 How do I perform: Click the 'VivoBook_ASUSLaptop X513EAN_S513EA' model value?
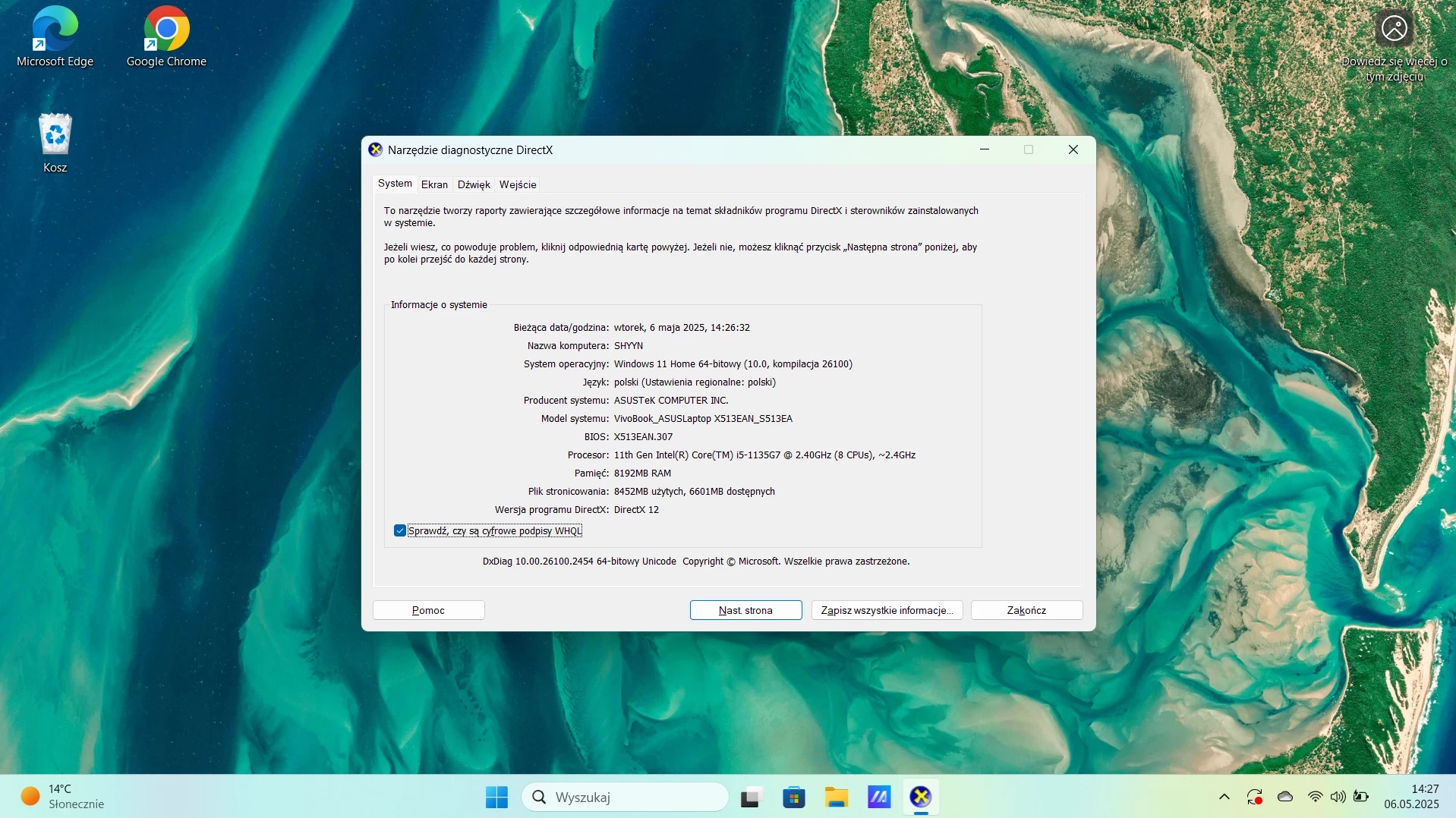tap(703, 419)
